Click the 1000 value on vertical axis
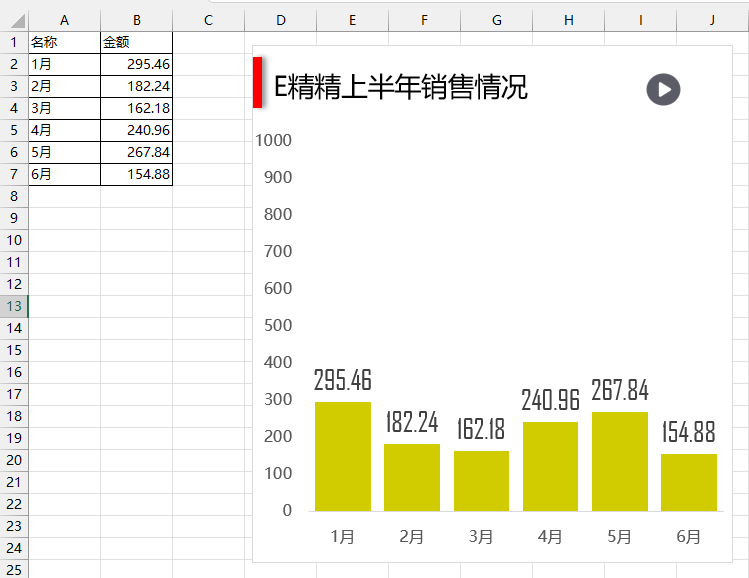 [274, 140]
